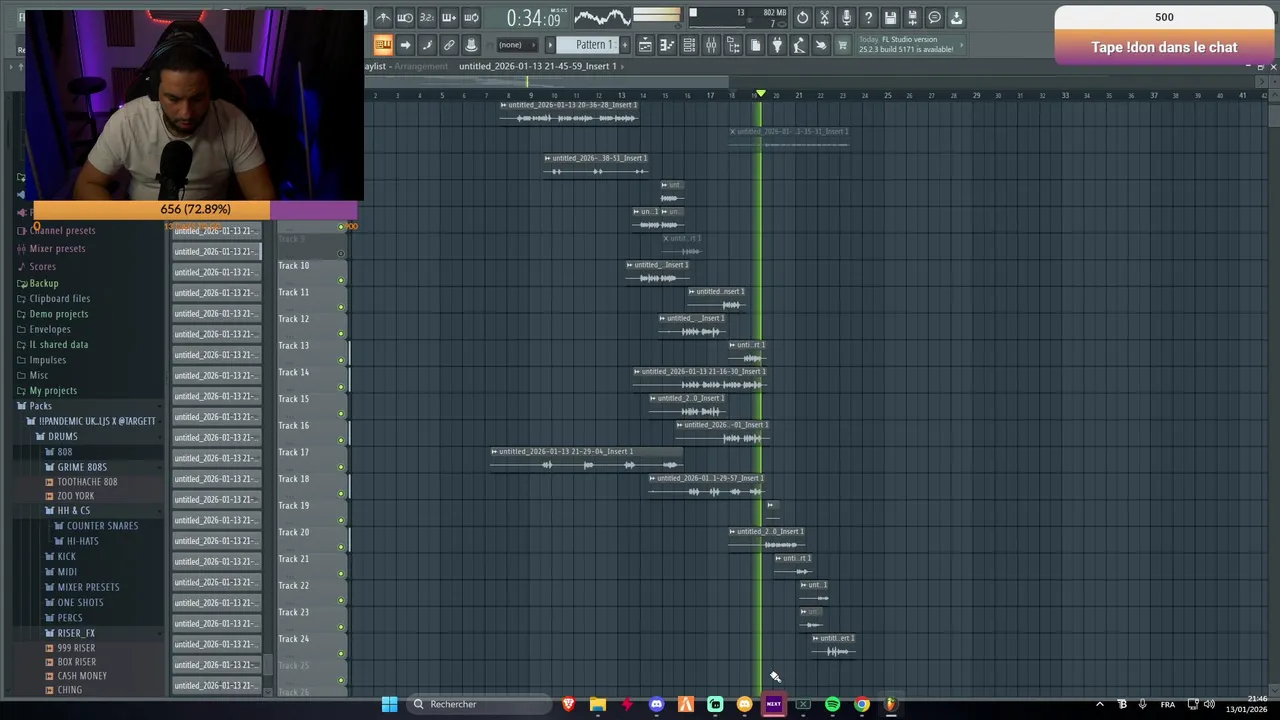Toggle the recording countdown

click(427, 17)
